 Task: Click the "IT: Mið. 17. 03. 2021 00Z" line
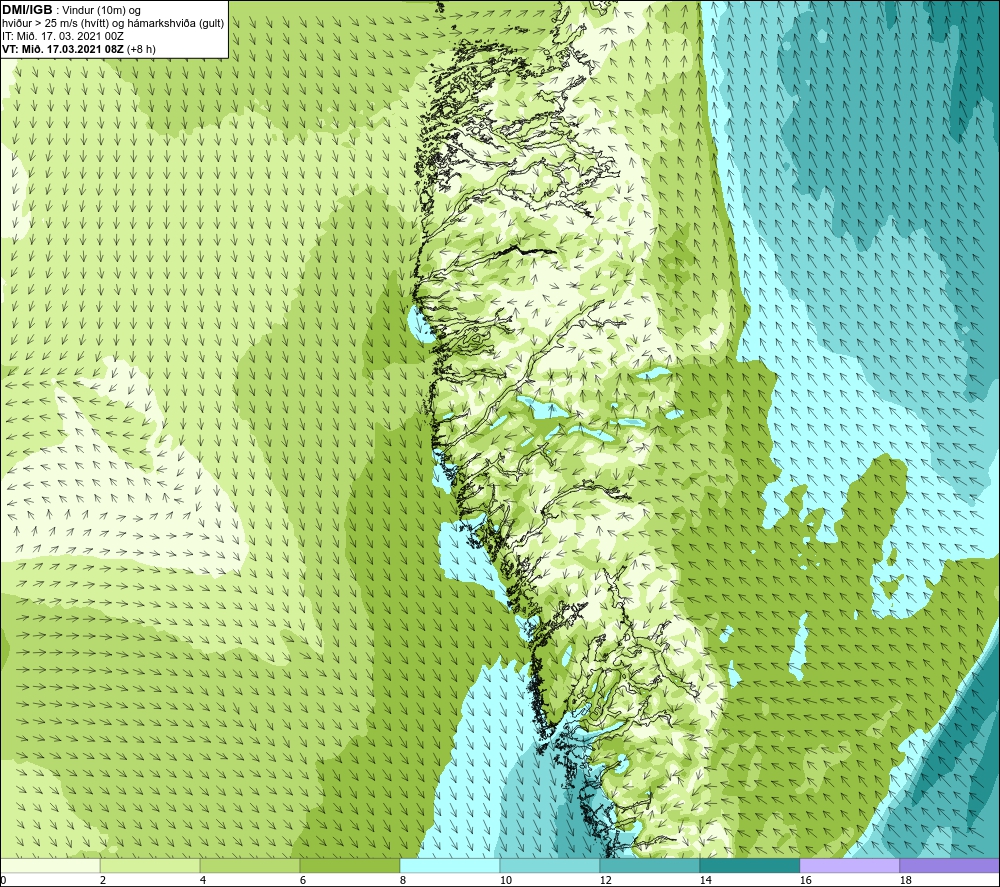(x=62, y=36)
